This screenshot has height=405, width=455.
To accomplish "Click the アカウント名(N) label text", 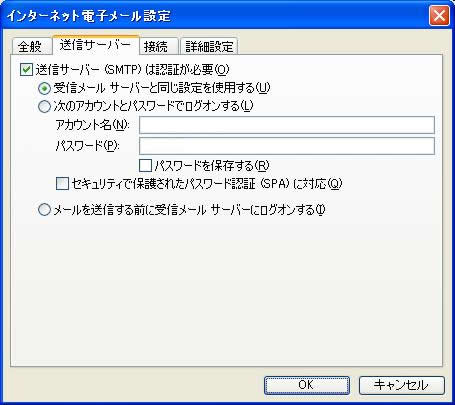I will [92, 125].
